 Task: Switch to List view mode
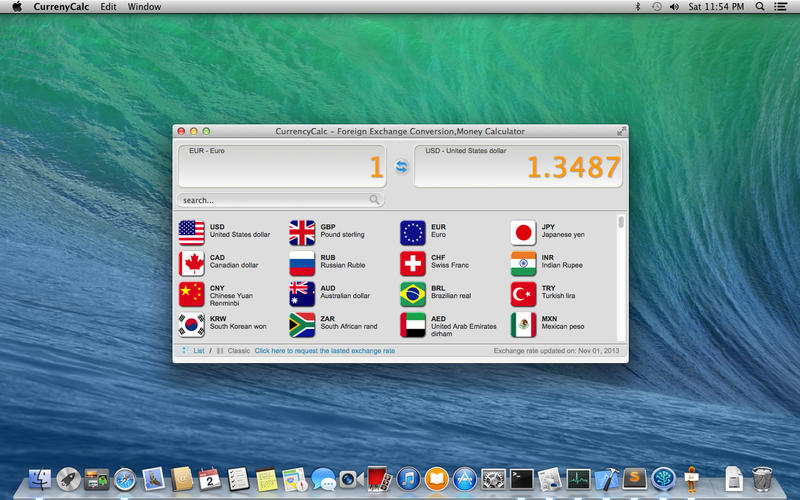point(198,351)
